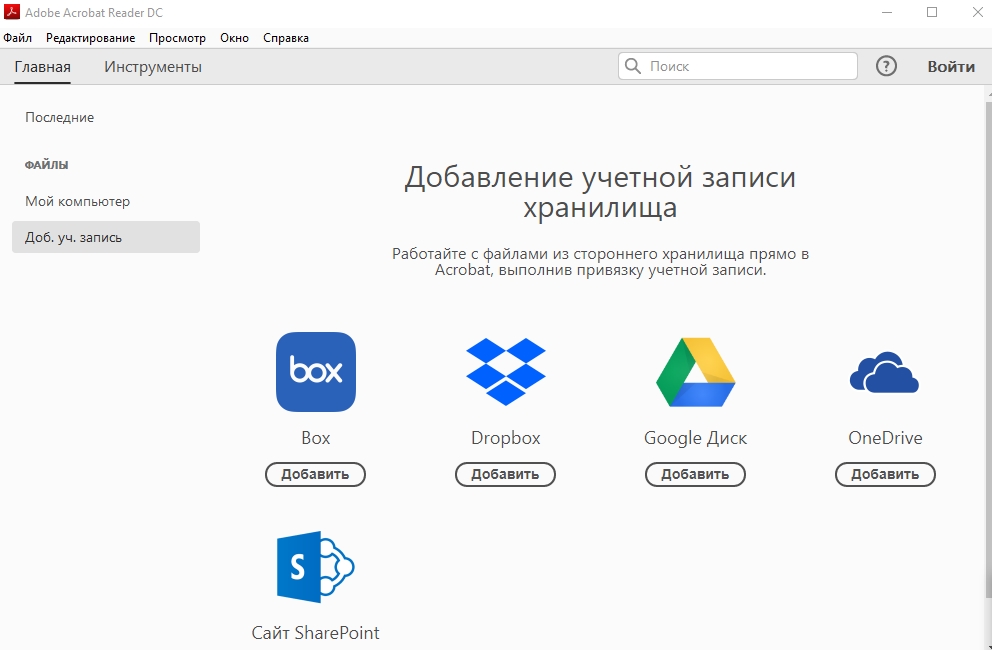The height and width of the screenshot is (650, 992).
Task: Click the Dropbox logo icon
Action: point(505,372)
